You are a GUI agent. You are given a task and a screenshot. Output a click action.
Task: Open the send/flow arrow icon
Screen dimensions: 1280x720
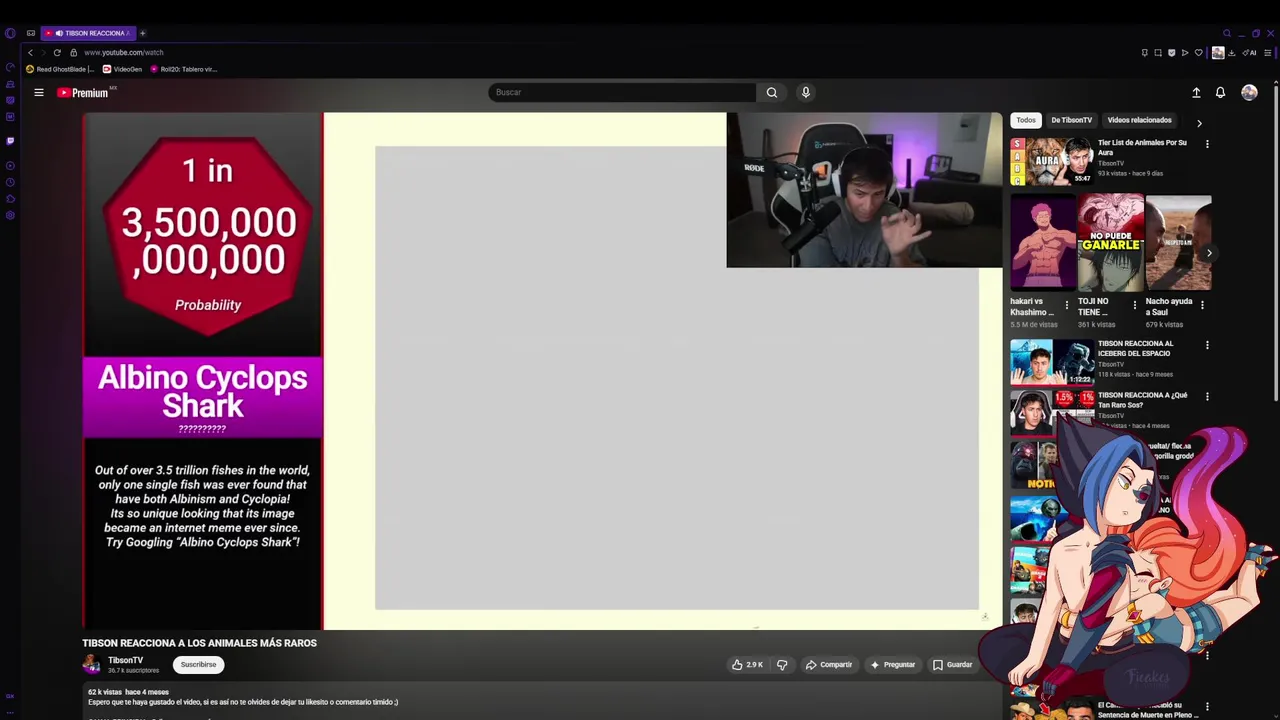click(x=1185, y=53)
